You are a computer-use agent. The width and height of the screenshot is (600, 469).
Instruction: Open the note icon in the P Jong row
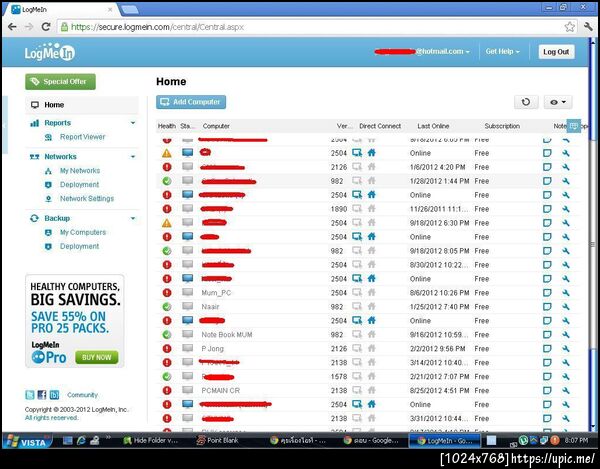tap(547, 348)
